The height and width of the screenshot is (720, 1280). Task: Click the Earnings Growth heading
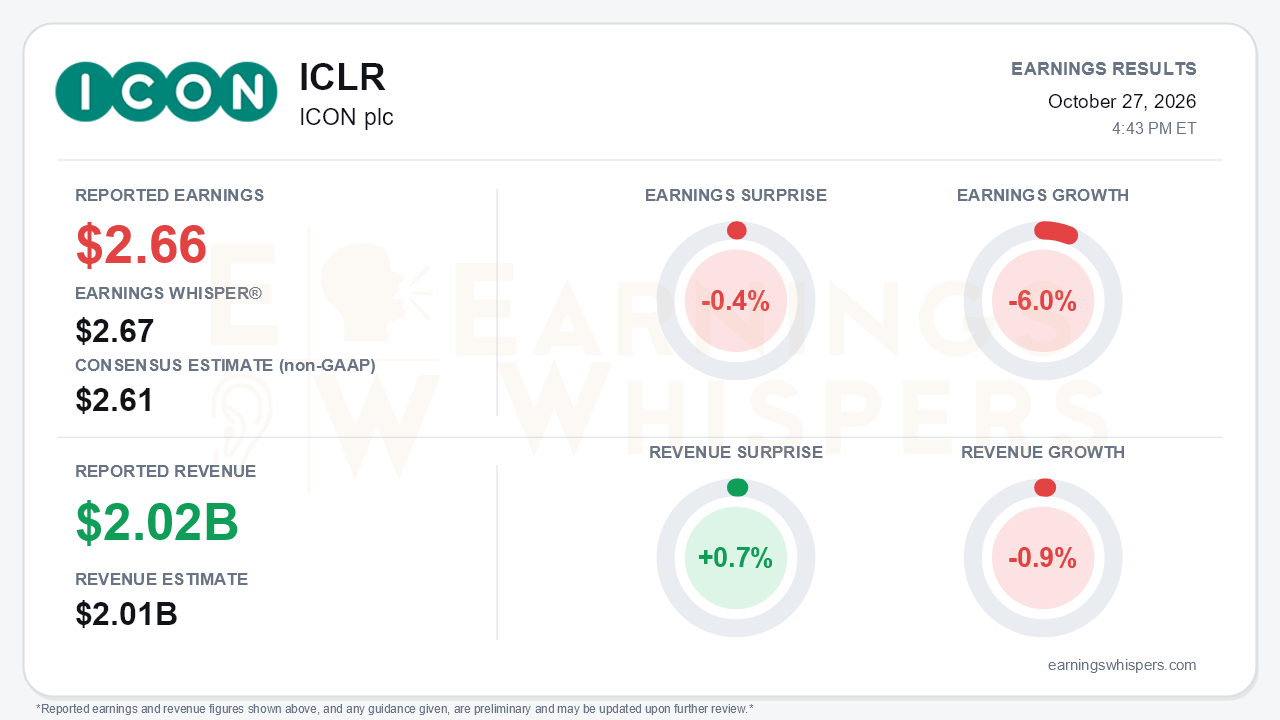tap(1043, 195)
